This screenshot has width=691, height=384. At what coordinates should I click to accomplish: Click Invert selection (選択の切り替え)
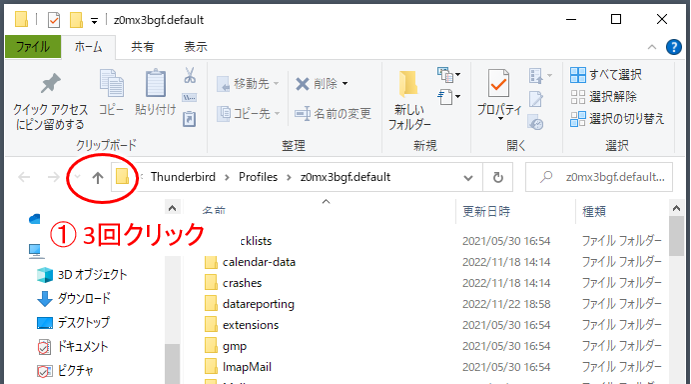click(x=617, y=119)
